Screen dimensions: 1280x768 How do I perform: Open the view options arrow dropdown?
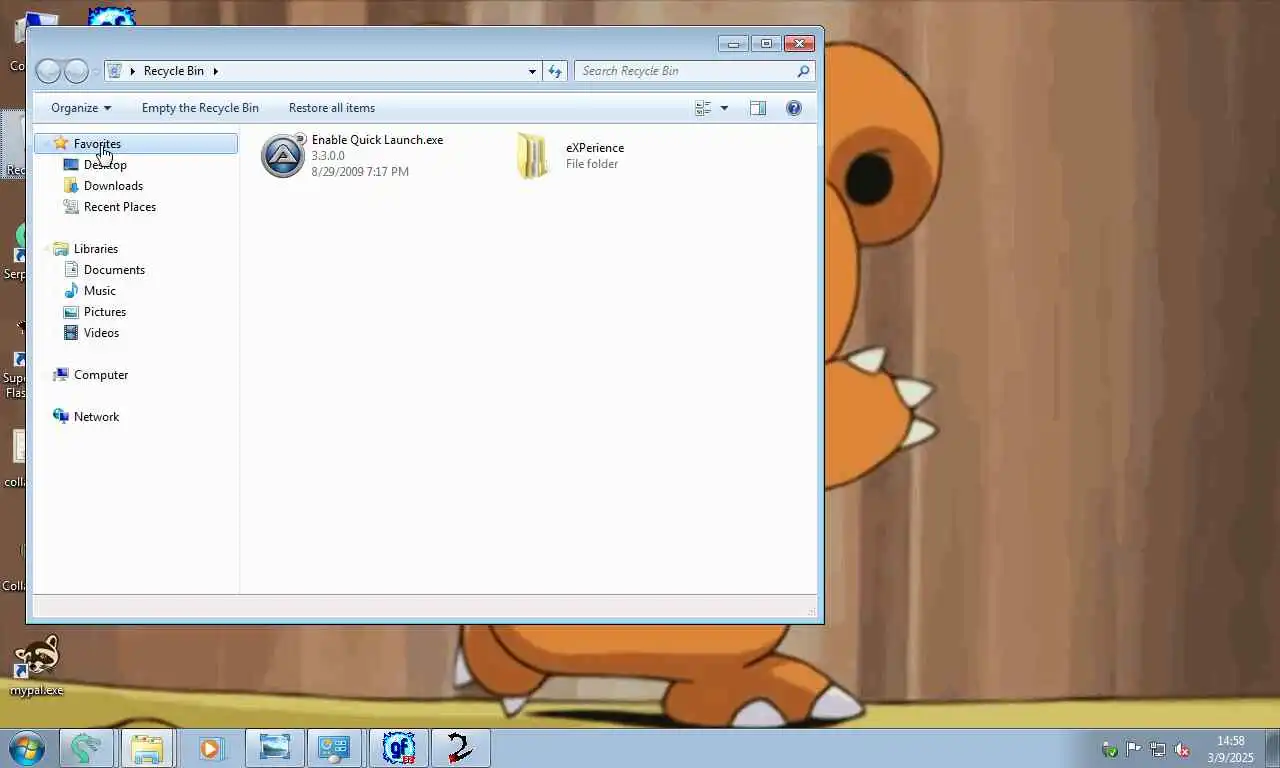pyautogui.click(x=724, y=108)
